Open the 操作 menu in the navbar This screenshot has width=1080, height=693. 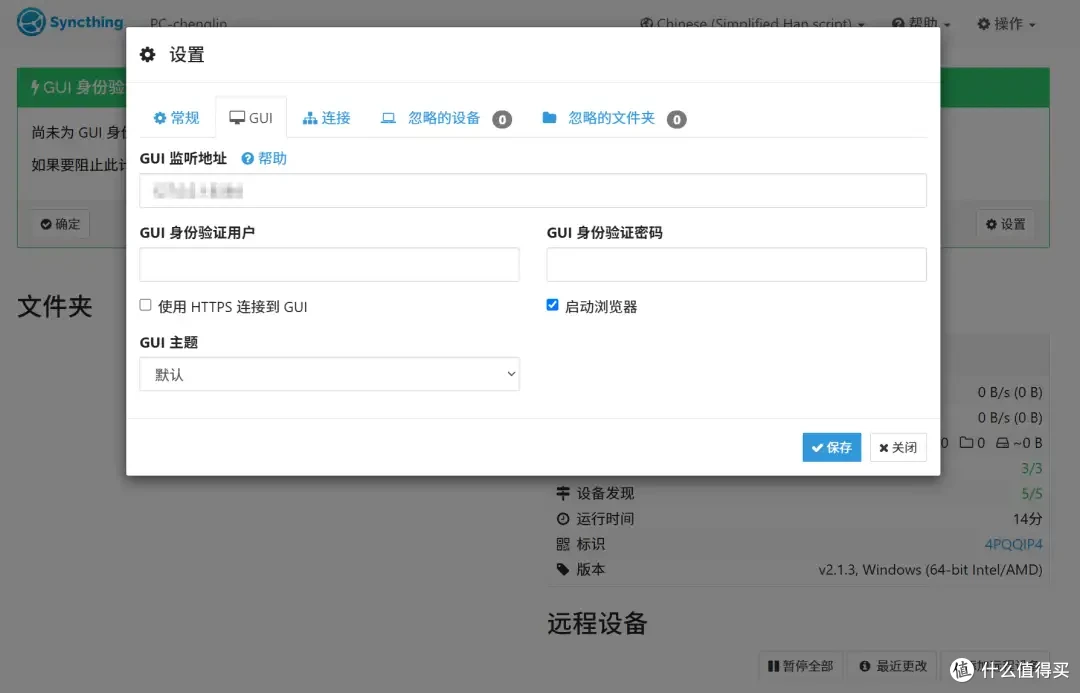(x=1006, y=23)
